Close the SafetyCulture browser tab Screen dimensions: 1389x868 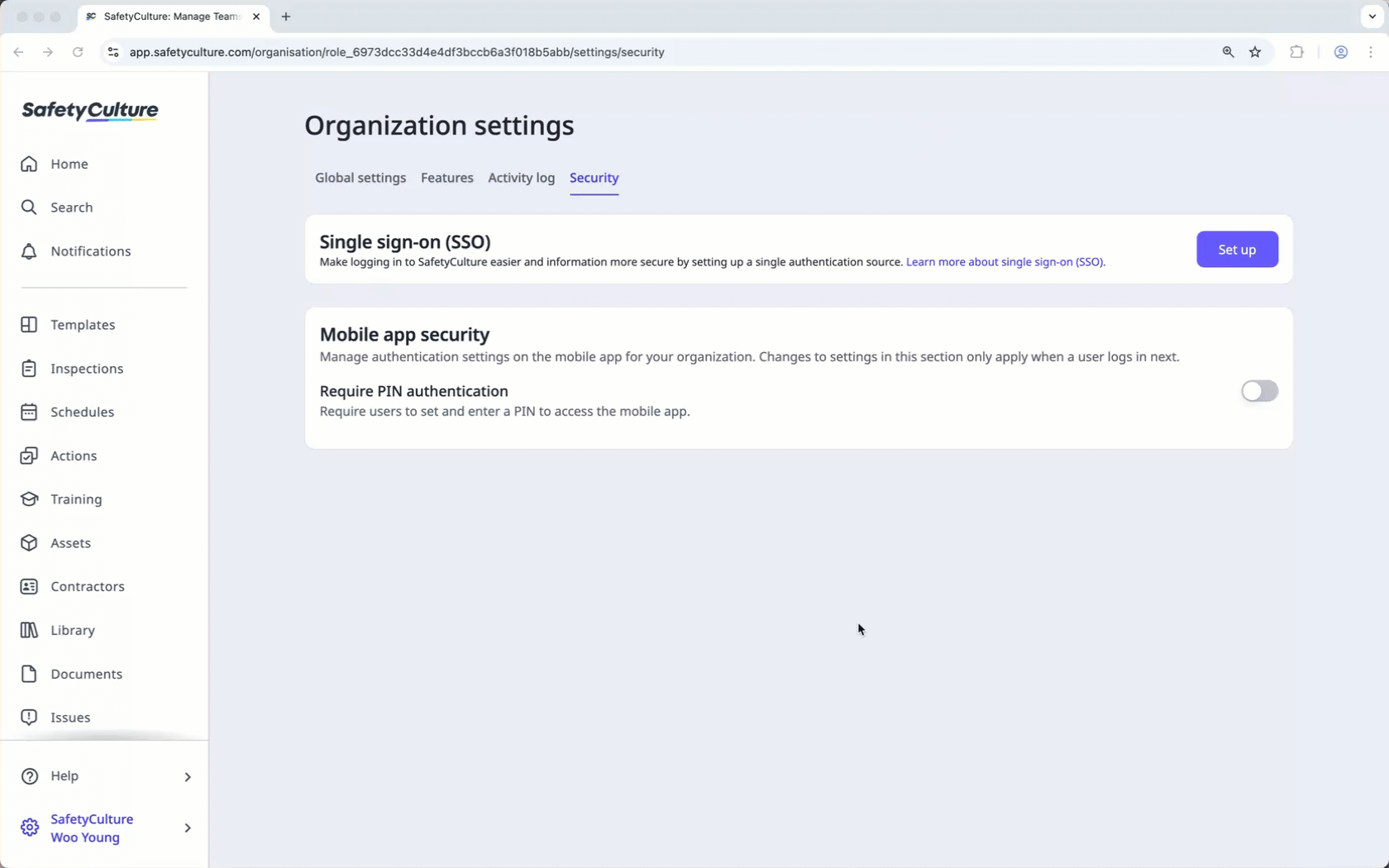256,17
